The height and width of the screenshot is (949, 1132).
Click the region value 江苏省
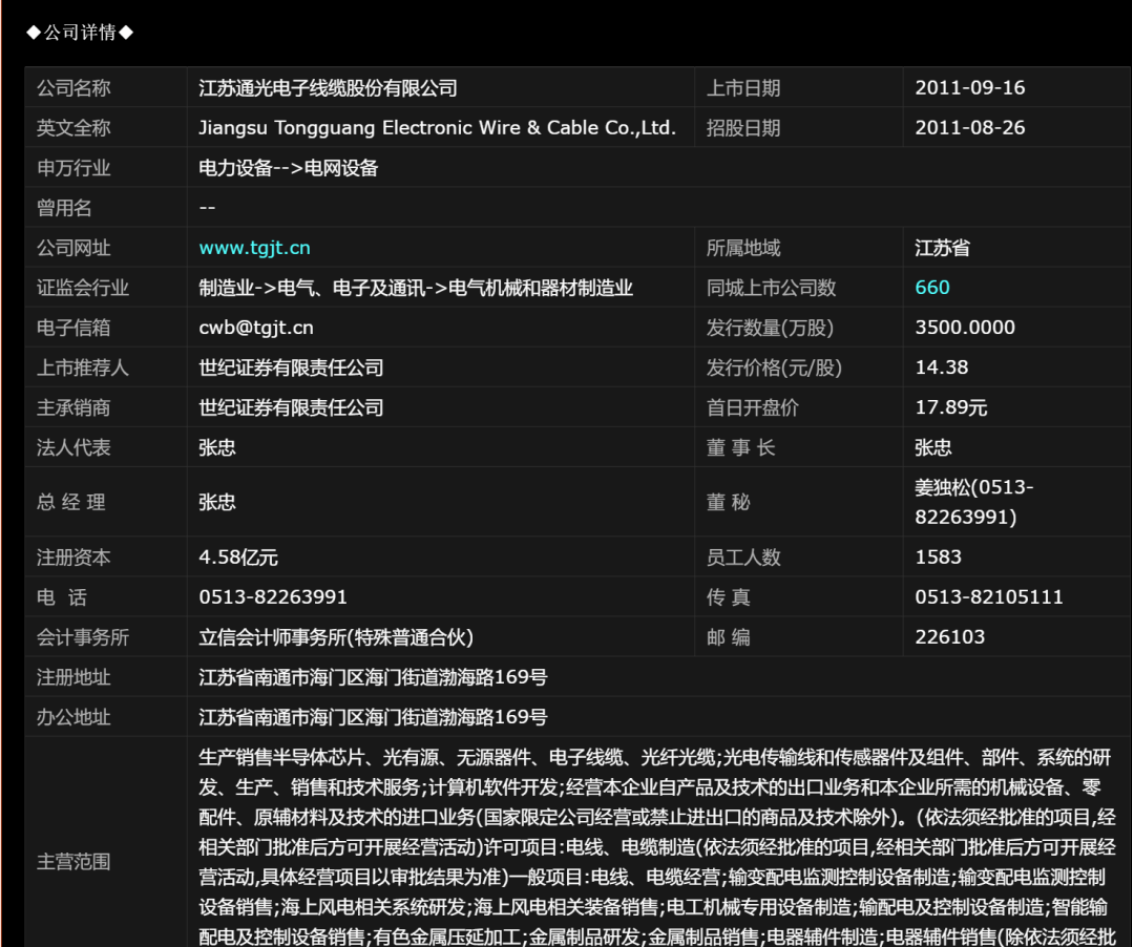pos(942,248)
